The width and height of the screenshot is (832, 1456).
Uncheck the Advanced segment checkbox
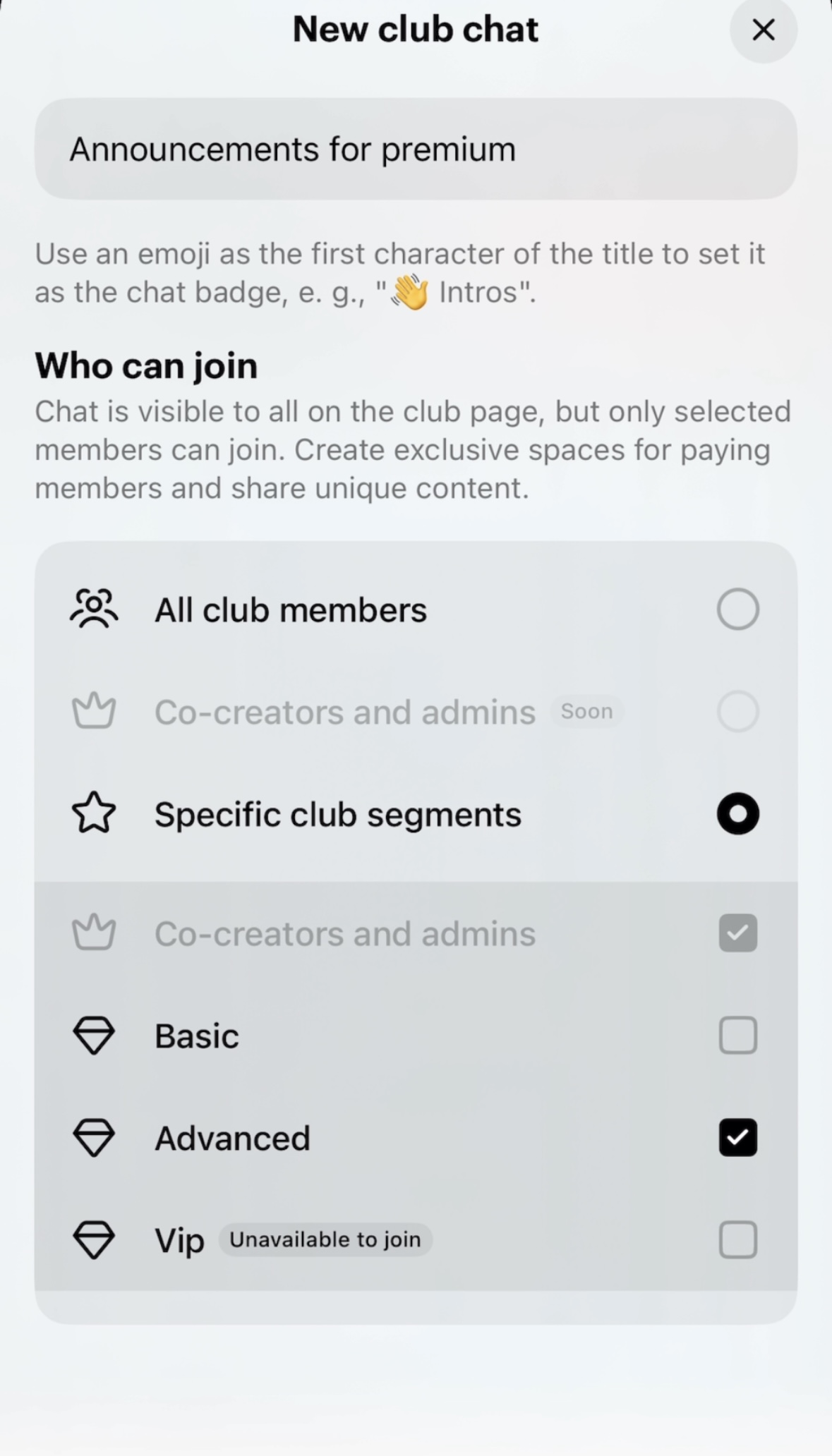pos(738,1137)
